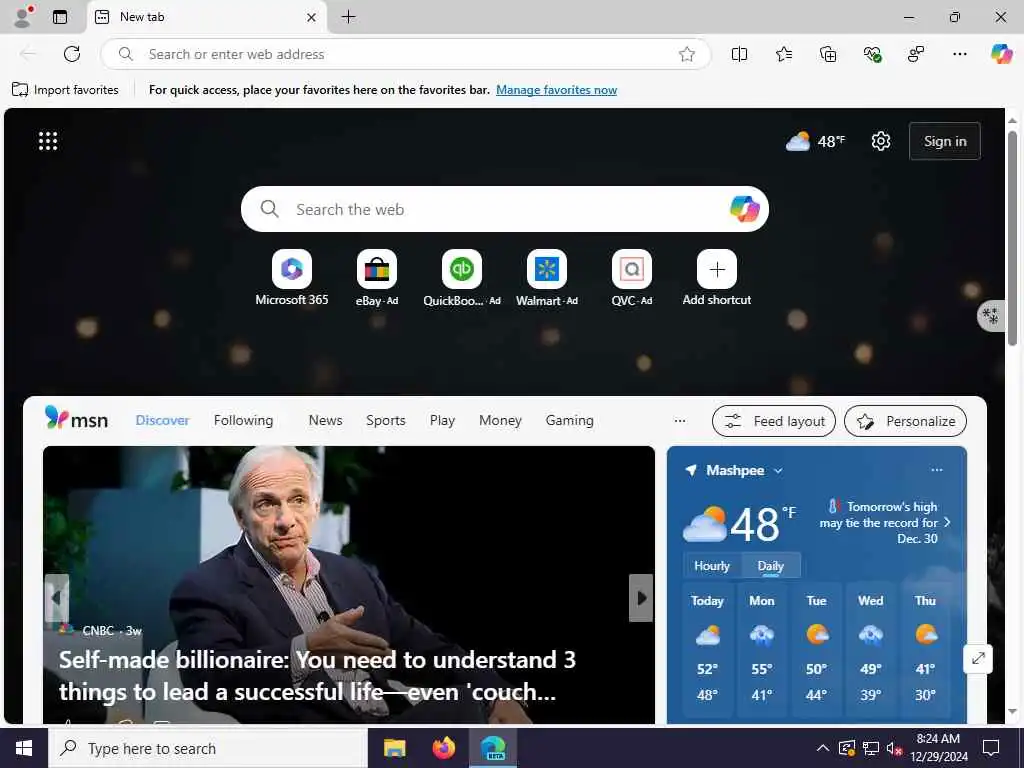Screen dimensions: 1024x768
Task: Expand more feed categories ellipsis
Action: [x=680, y=421]
